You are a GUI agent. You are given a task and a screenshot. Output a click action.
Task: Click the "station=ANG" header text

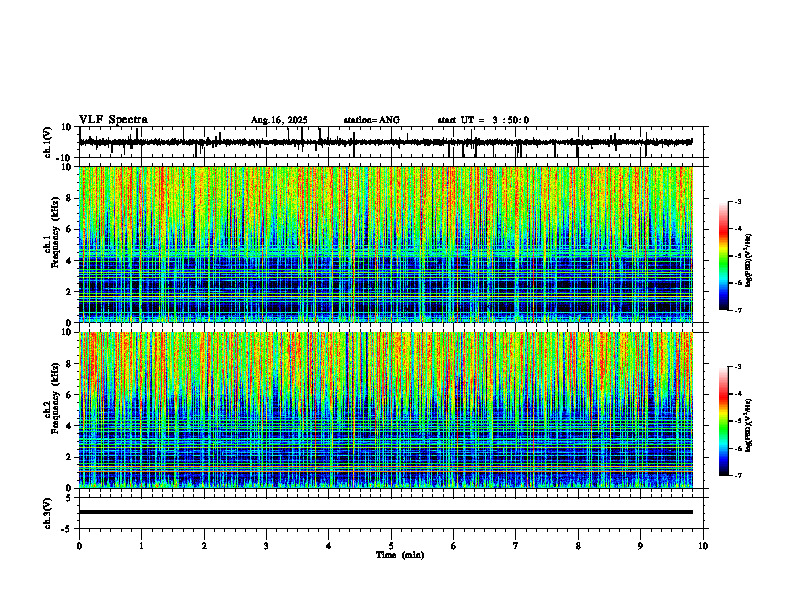click(x=372, y=120)
